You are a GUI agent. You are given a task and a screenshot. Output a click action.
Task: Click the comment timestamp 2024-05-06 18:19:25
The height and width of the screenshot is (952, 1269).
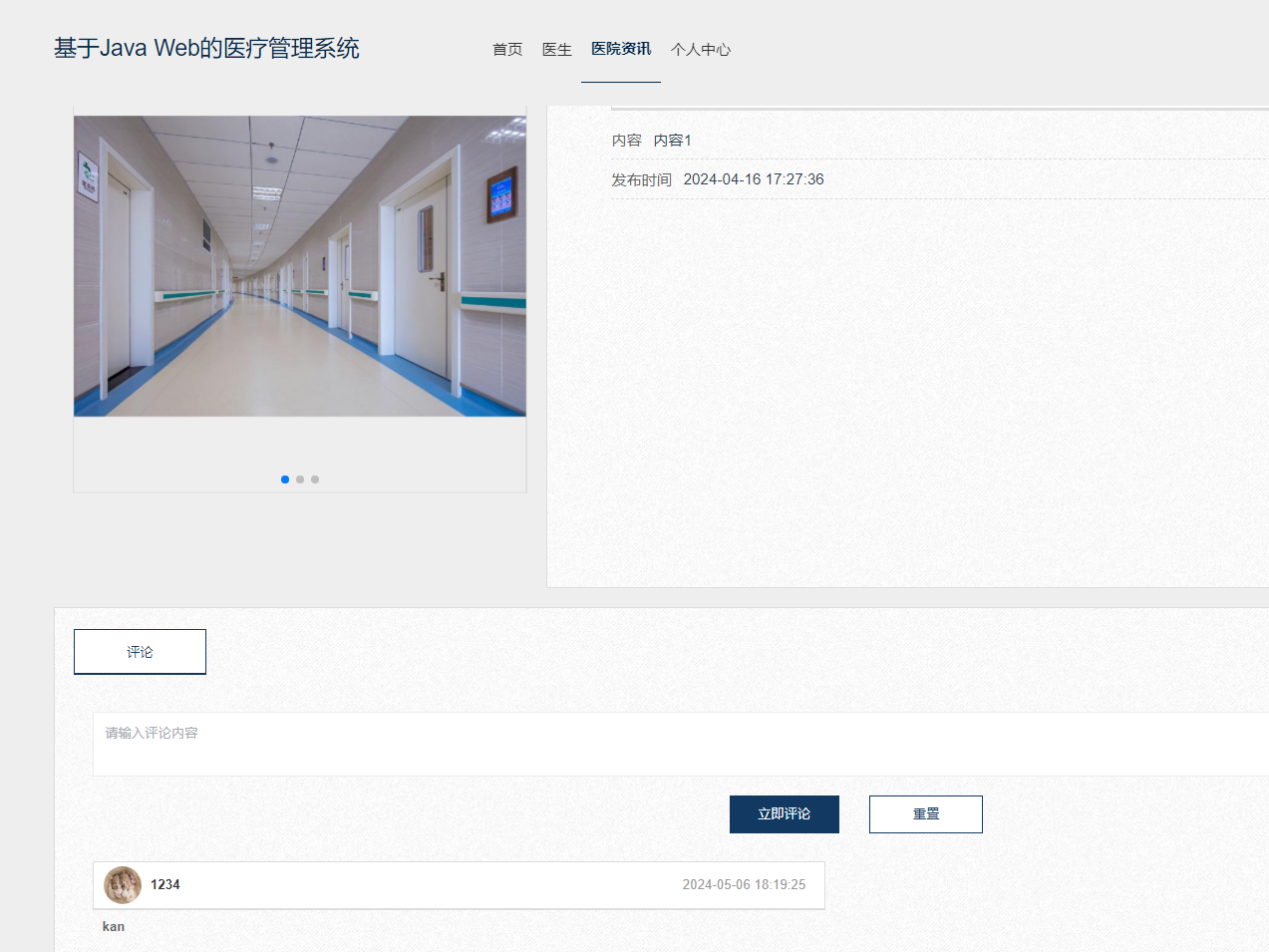tap(744, 884)
